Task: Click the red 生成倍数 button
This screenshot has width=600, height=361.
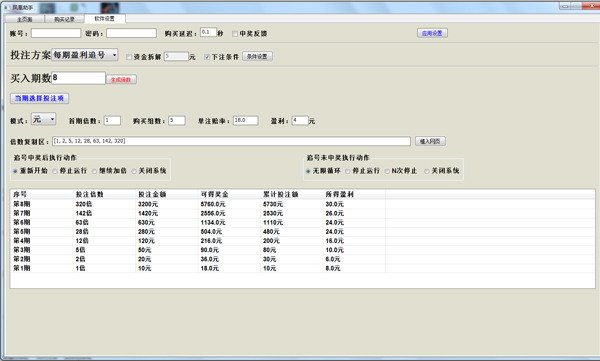Action: [x=121, y=80]
